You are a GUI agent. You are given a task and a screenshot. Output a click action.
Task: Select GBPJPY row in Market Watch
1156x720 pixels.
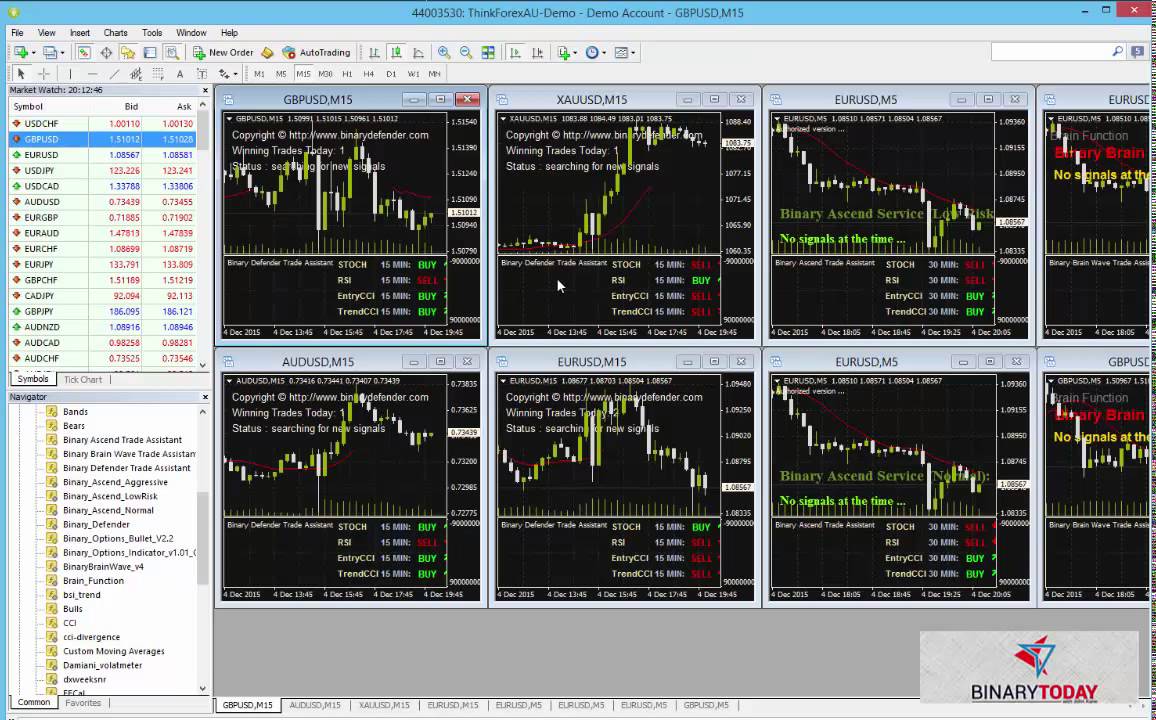coord(103,312)
